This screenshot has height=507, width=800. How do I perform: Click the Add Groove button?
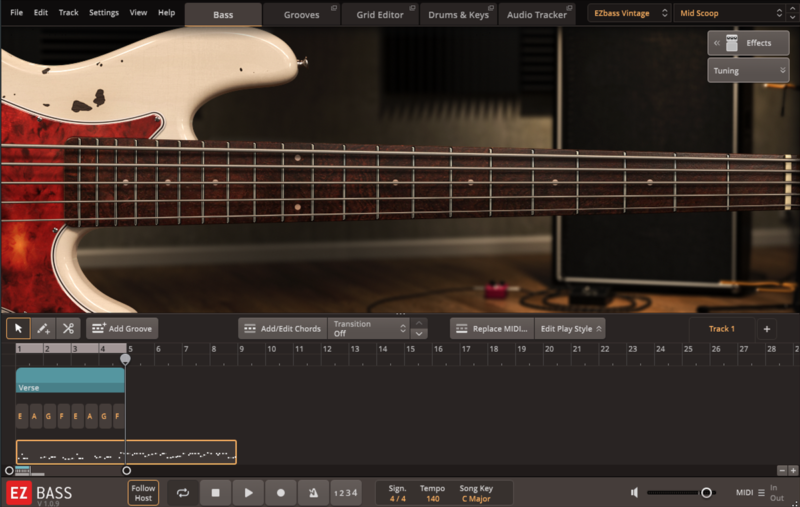pos(122,328)
